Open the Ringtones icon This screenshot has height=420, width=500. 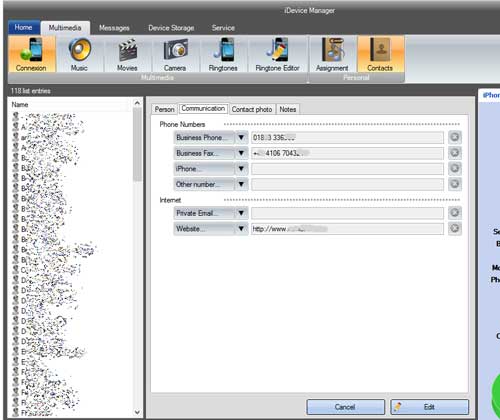pyautogui.click(x=223, y=54)
